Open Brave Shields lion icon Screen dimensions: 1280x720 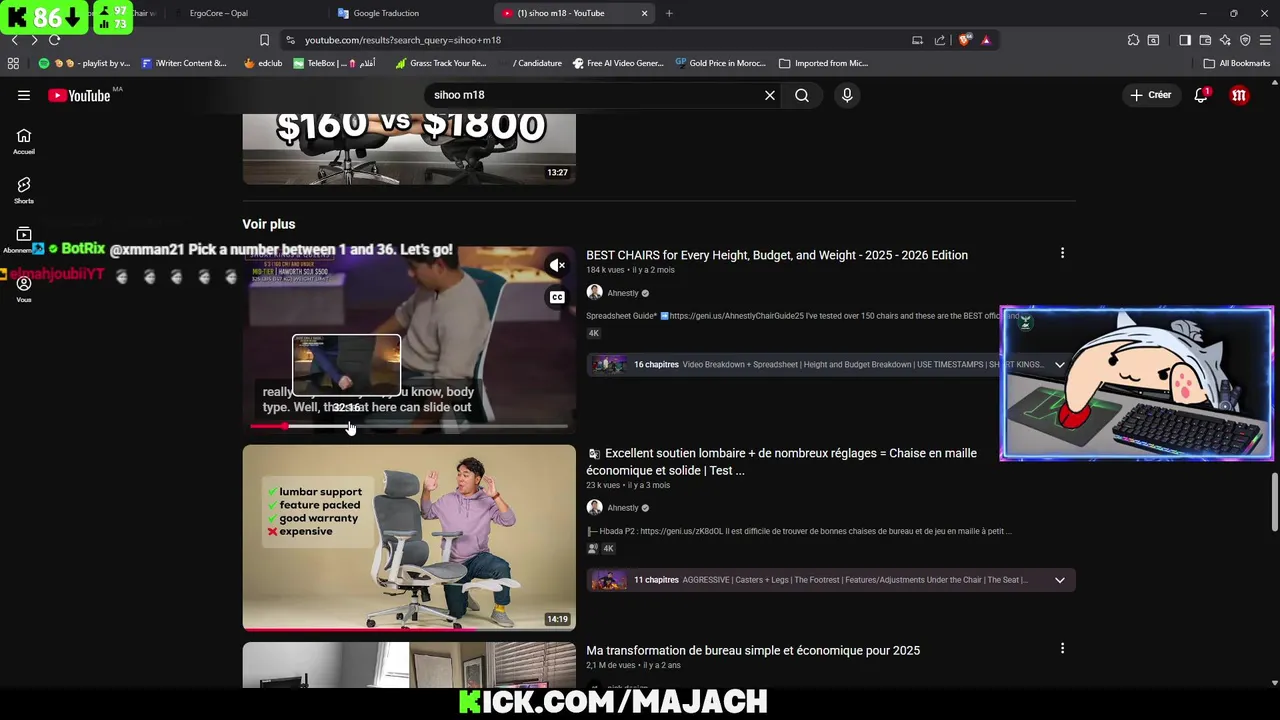(x=964, y=40)
